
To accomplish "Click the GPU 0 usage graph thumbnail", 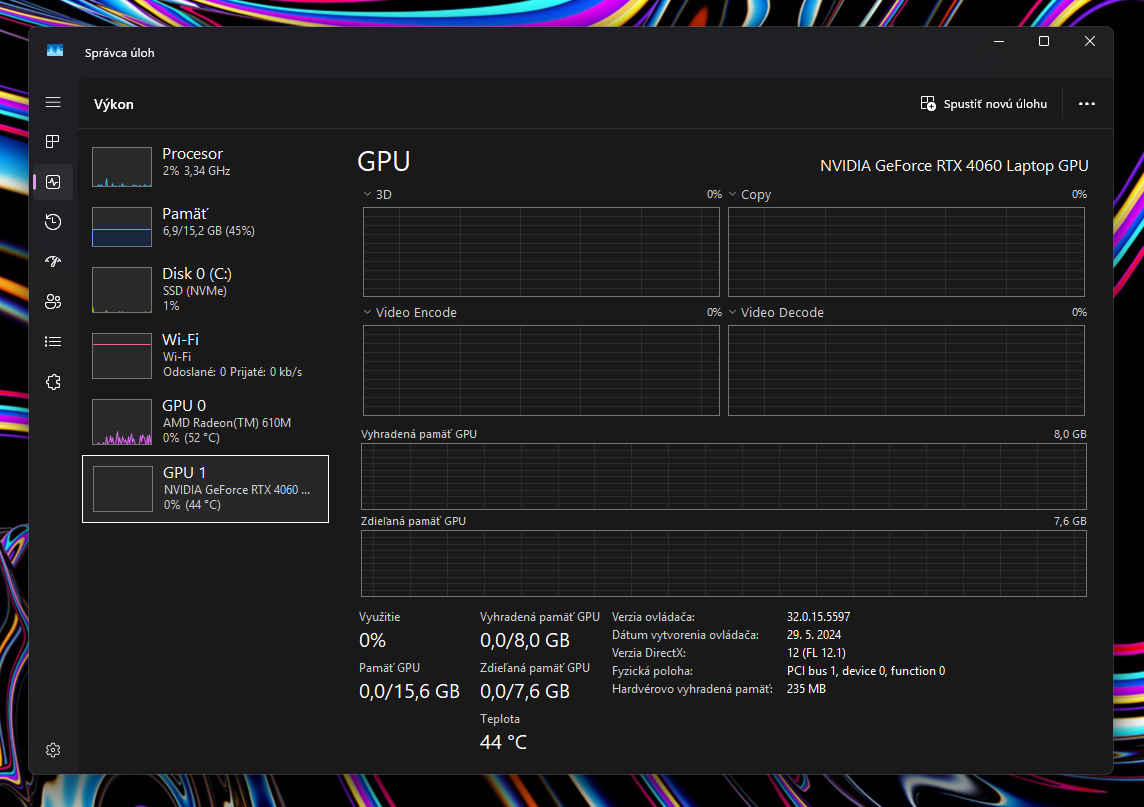I will [x=121, y=421].
